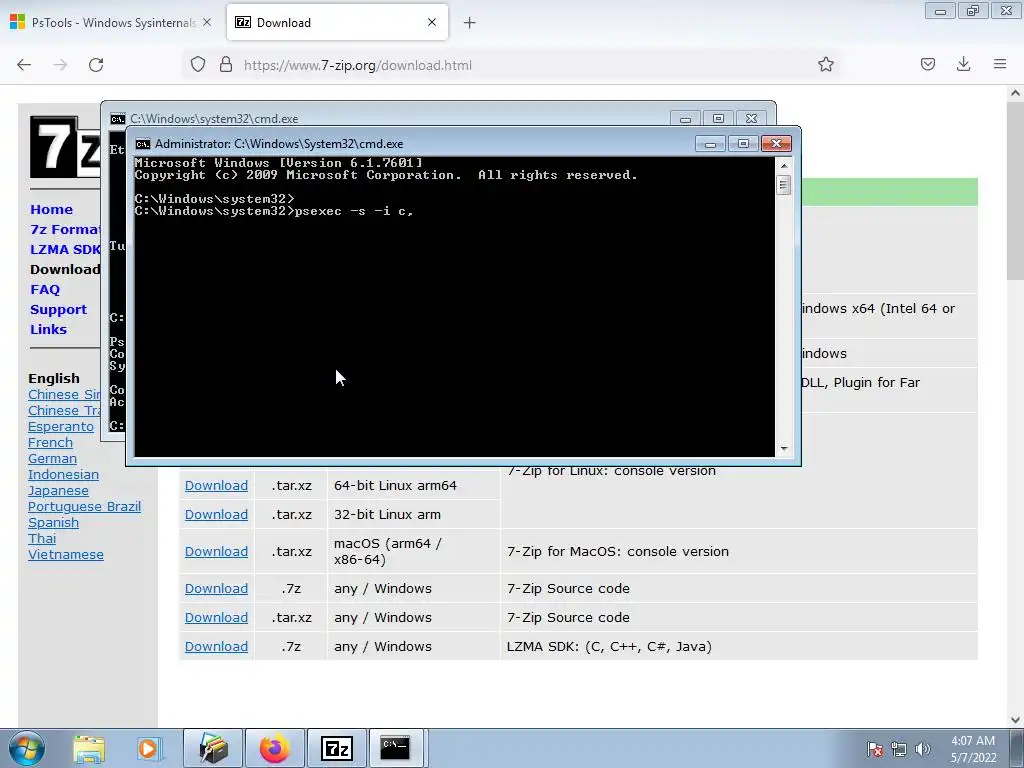This screenshot has height=768, width=1024.
Task: Open the network tray icon
Action: (899, 749)
